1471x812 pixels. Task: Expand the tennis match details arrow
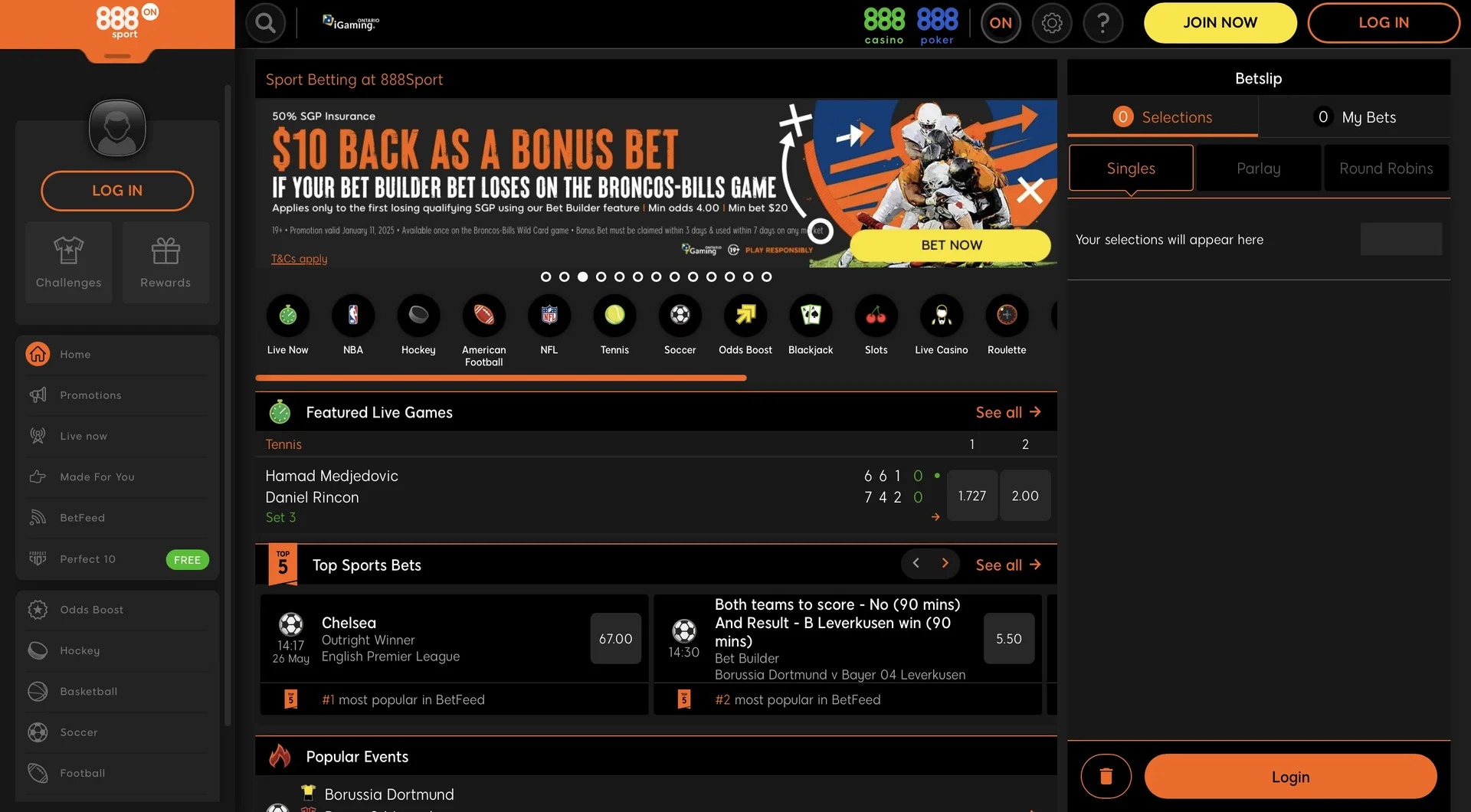[x=935, y=517]
